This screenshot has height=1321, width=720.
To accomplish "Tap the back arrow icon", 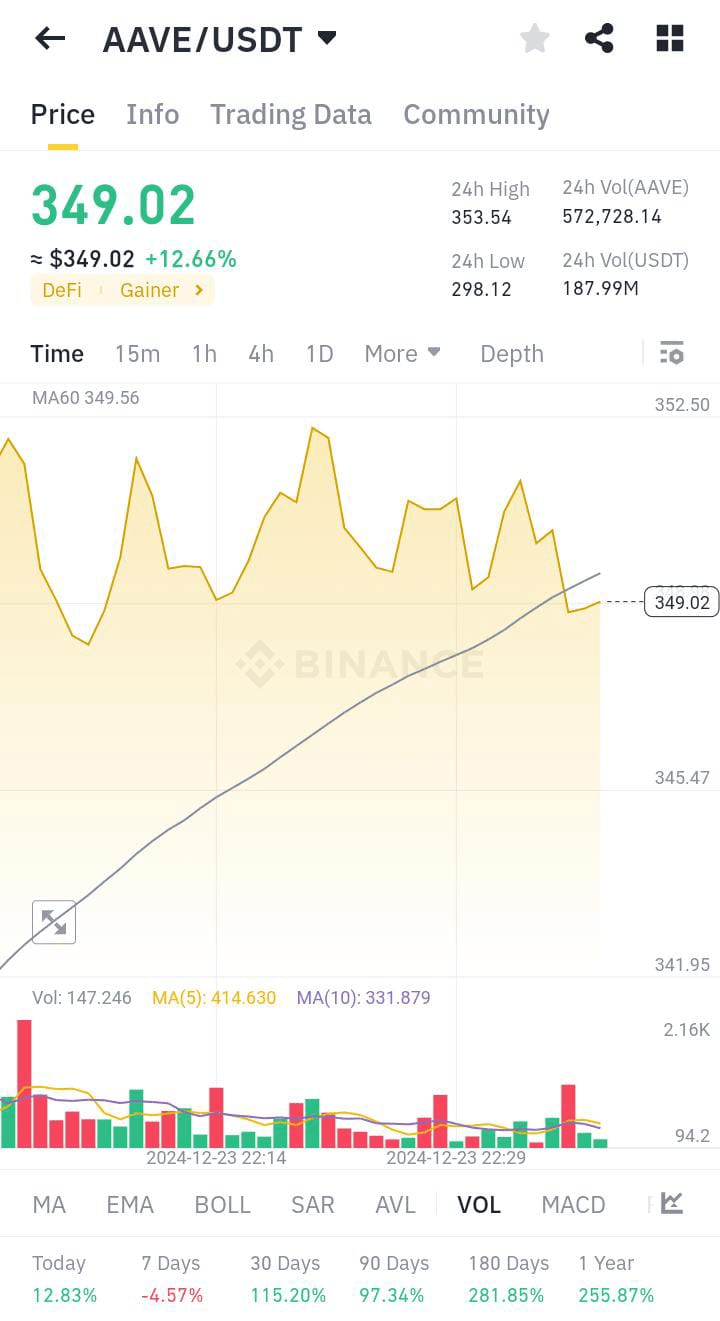I will pyautogui.click(x=49, y=39).
